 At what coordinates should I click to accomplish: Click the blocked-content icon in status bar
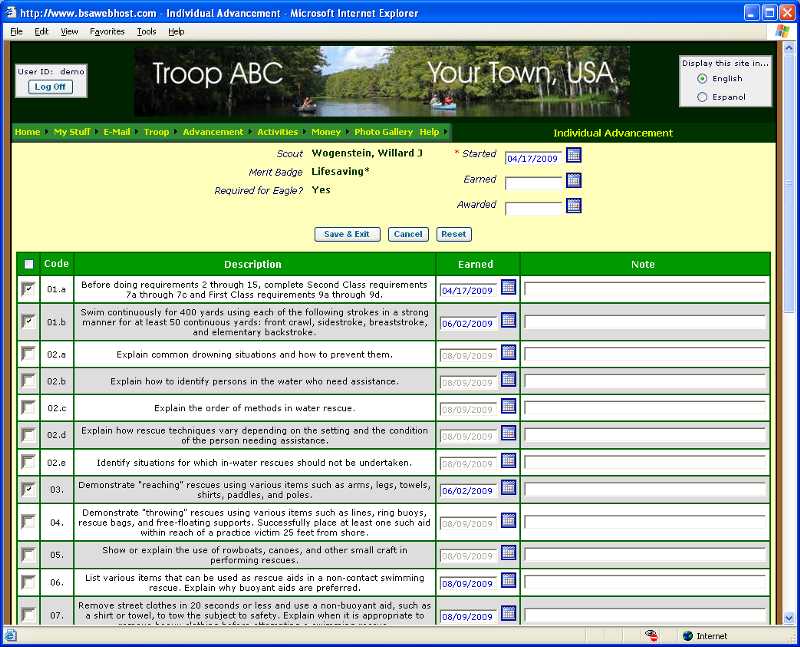pos(652,636)
